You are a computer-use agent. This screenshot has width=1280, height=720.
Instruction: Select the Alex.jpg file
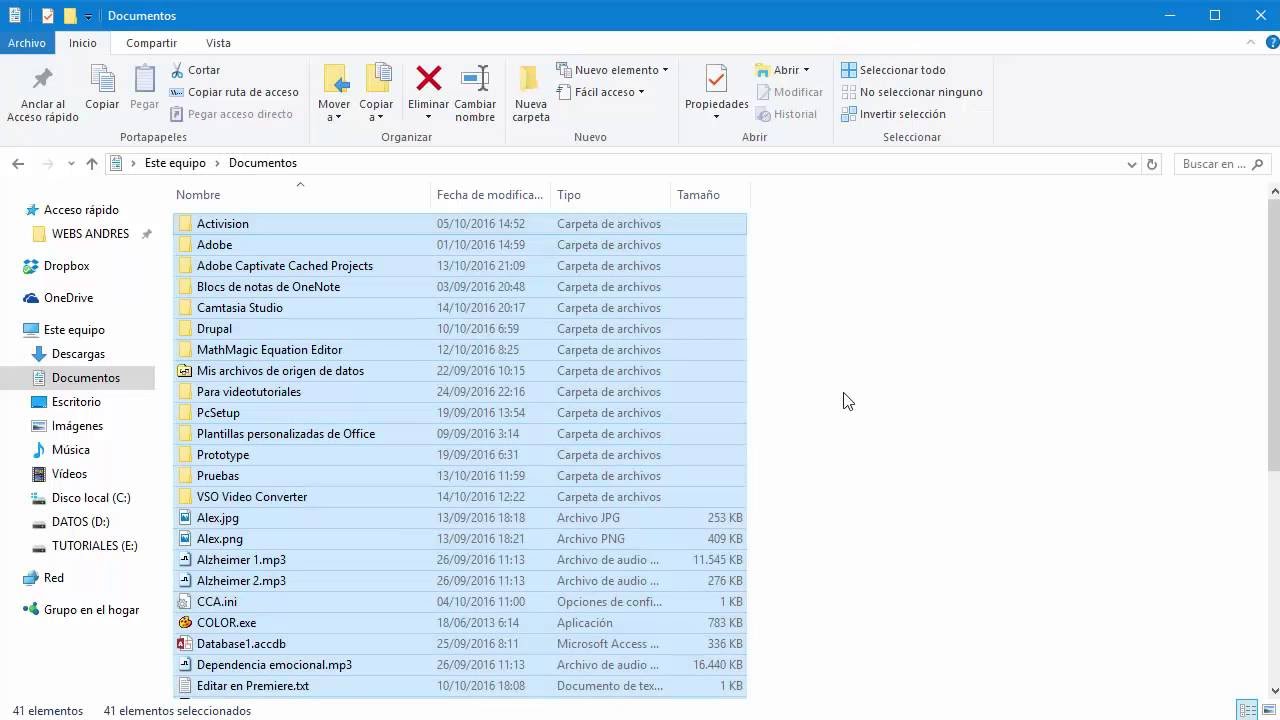coord(460,518)
